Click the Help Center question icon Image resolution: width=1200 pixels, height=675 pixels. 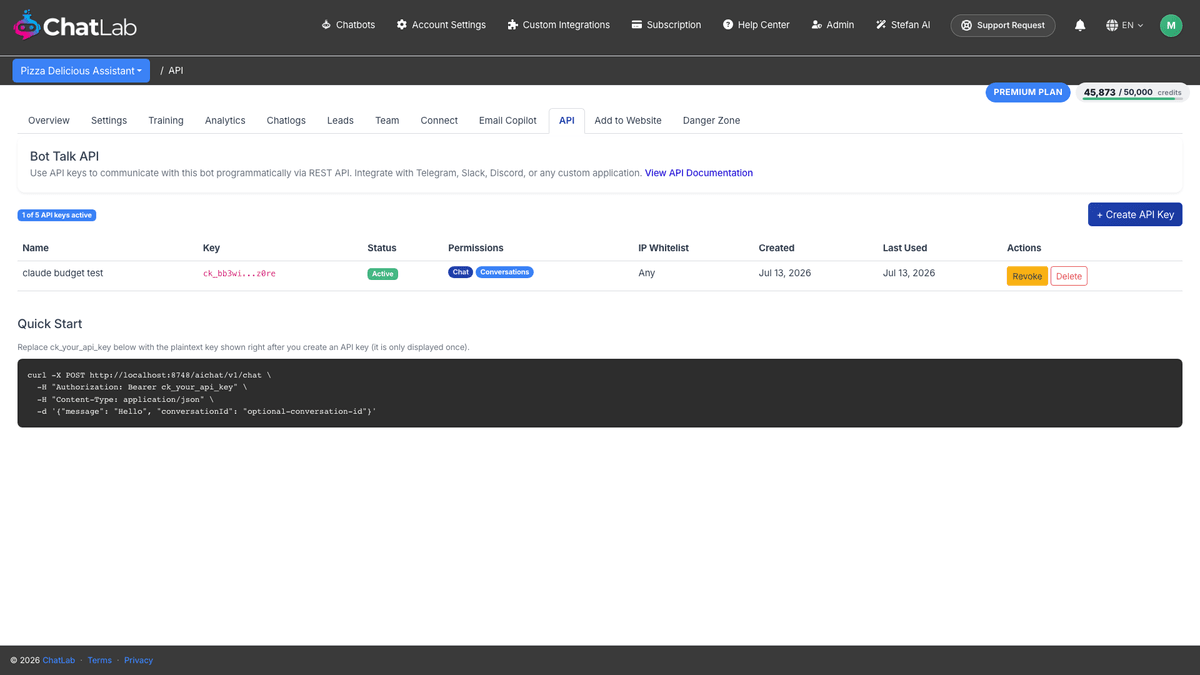coord(728,25)
